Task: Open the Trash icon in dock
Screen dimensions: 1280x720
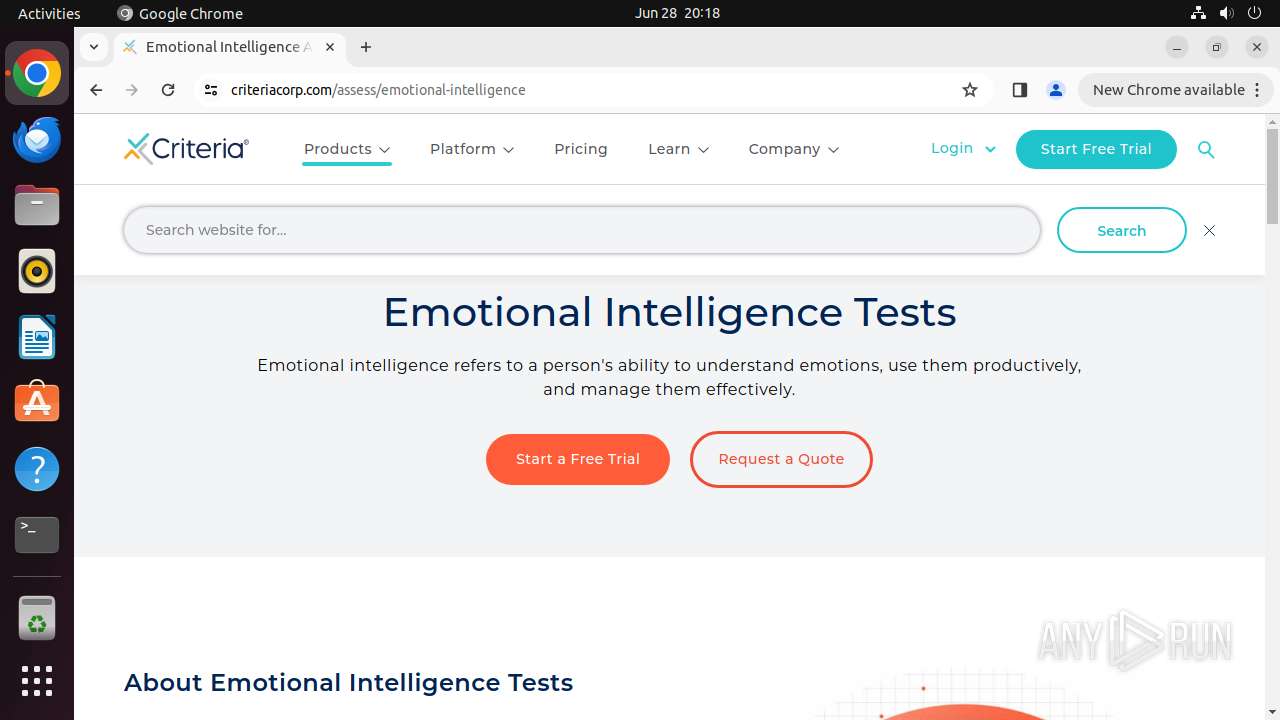Action: (x=37, y=618)
